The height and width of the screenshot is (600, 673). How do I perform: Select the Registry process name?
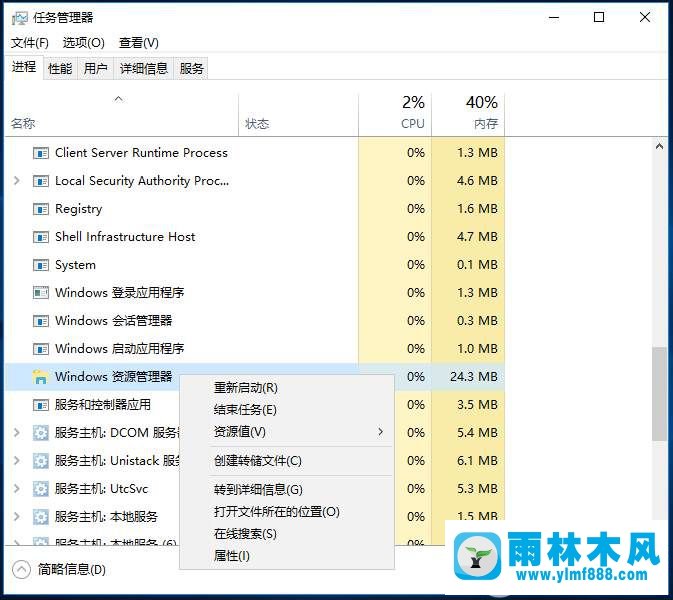pyautogui.click(x=79, y=209)
